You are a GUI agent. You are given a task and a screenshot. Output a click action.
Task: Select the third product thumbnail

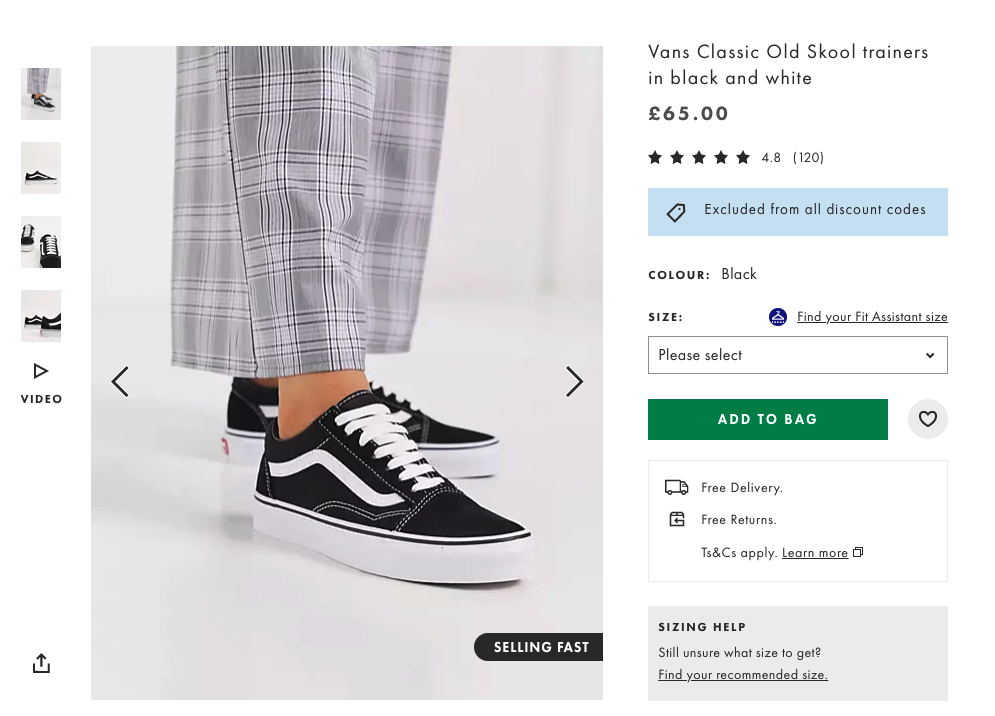coord(41,242)
